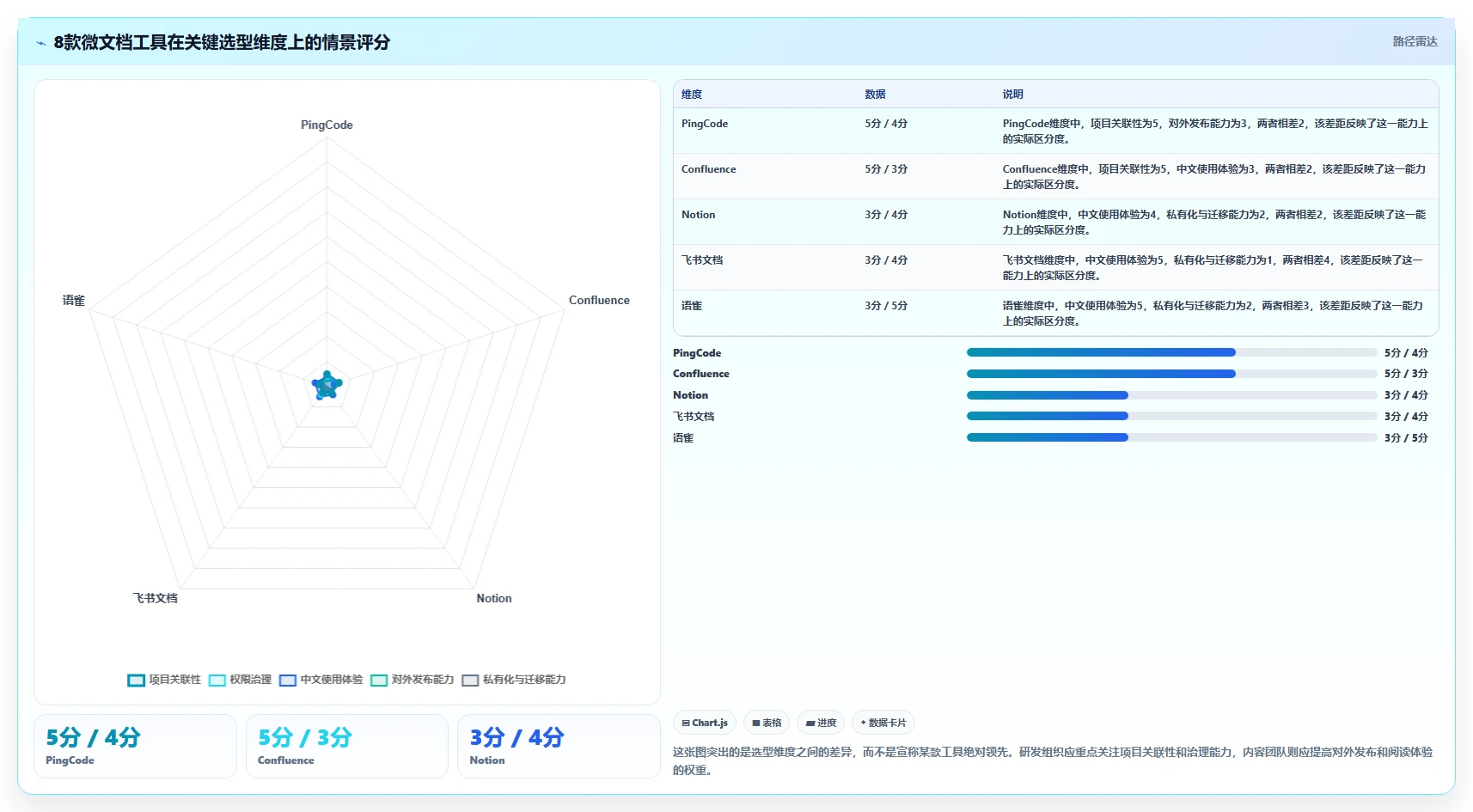Toggle the 私有化与迁移能力 legend swatch
Screen dimensions: 1473x812
[470, 681]
